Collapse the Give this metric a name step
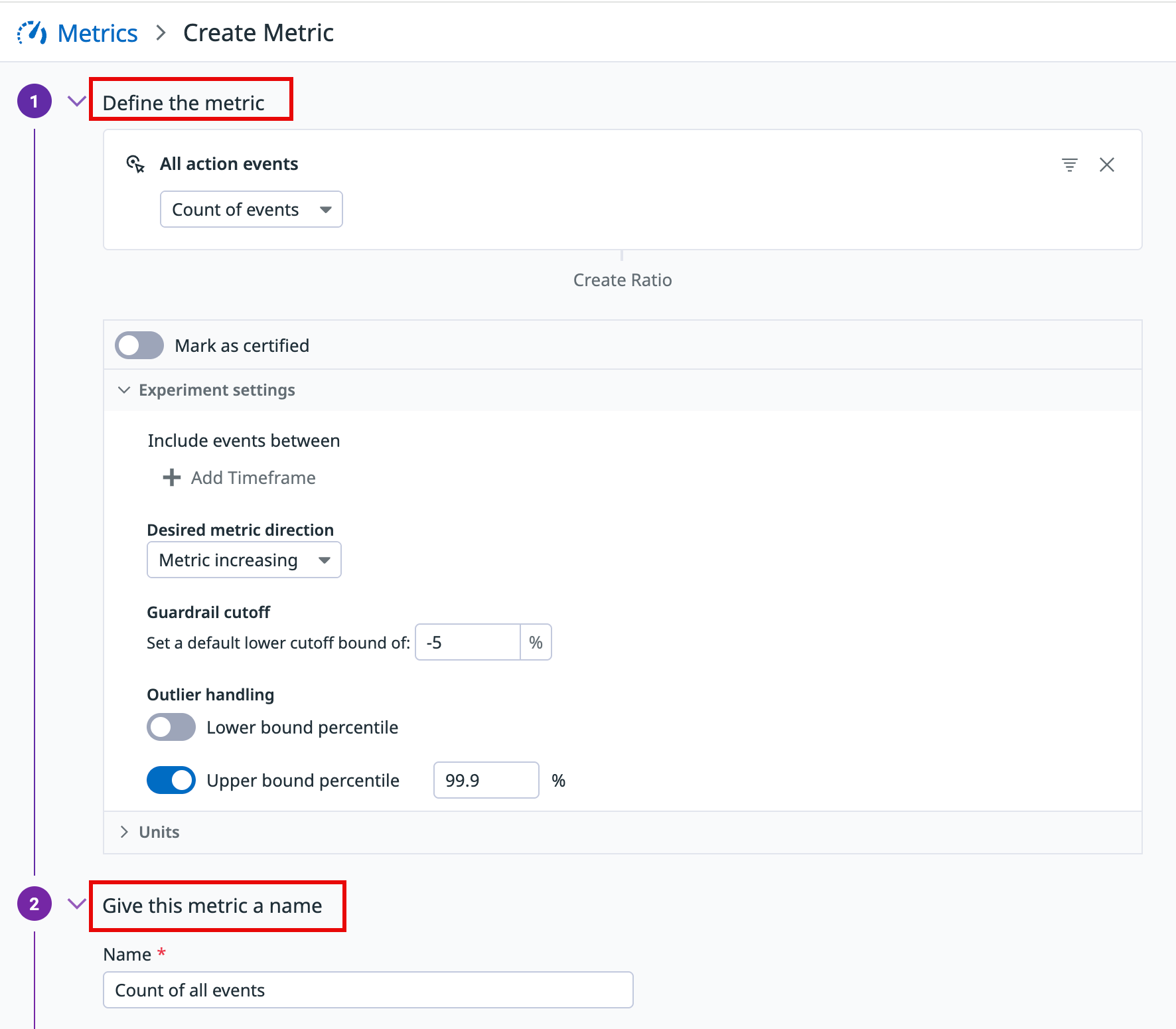Image resolution: width=1176 pixels, height=1029 pixels. [77, 904]
